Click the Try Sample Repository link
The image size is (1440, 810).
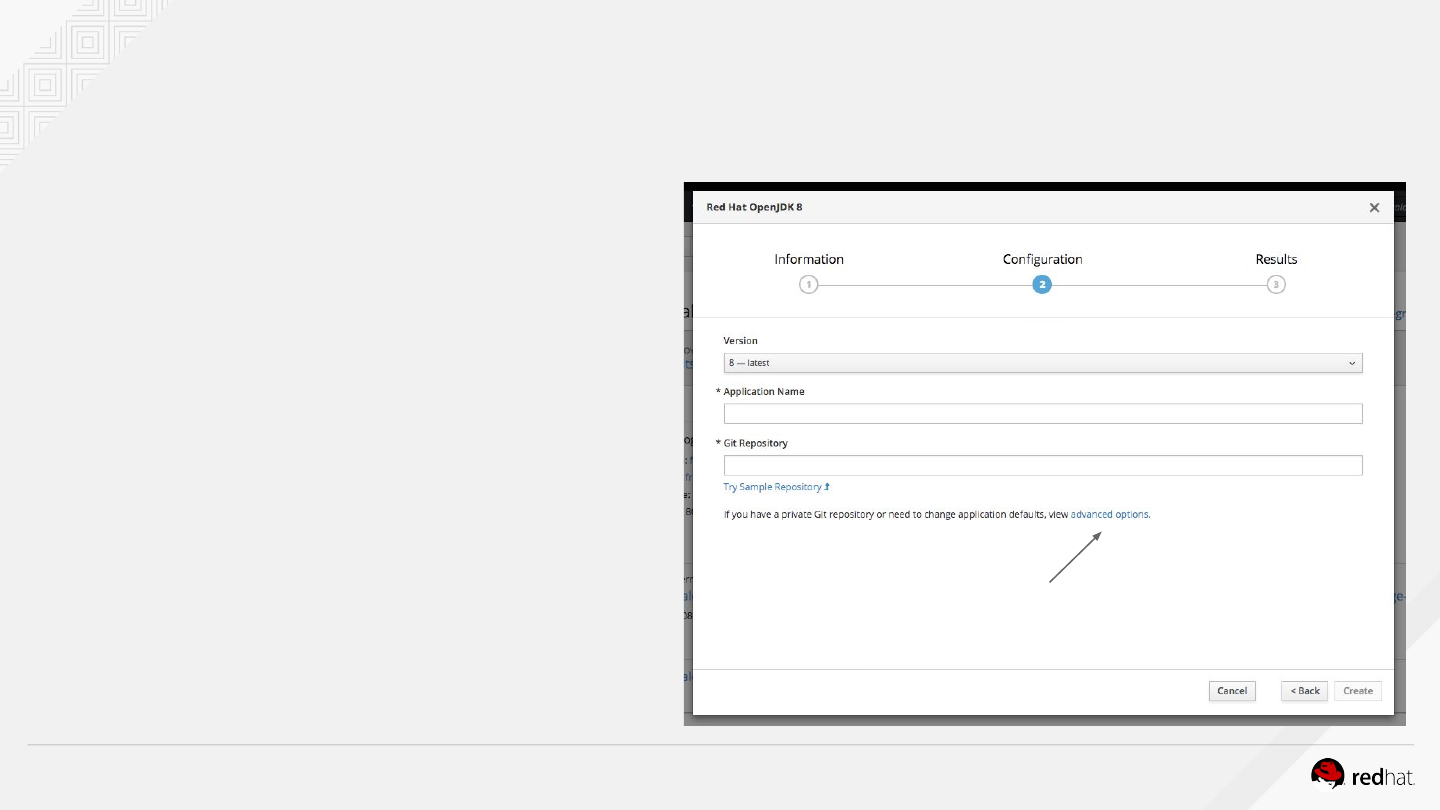click(x=777, y=487)
